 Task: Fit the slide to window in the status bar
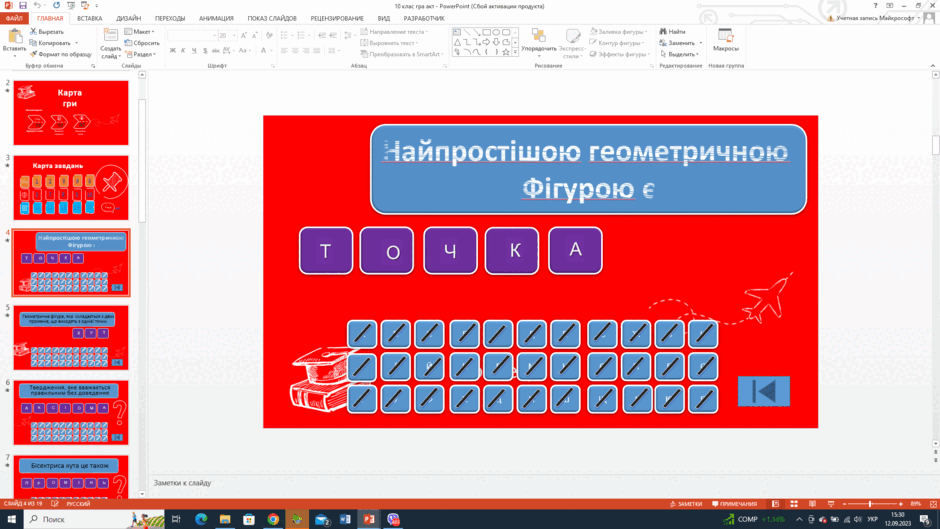pyautogui.click(x=933, y=504)
